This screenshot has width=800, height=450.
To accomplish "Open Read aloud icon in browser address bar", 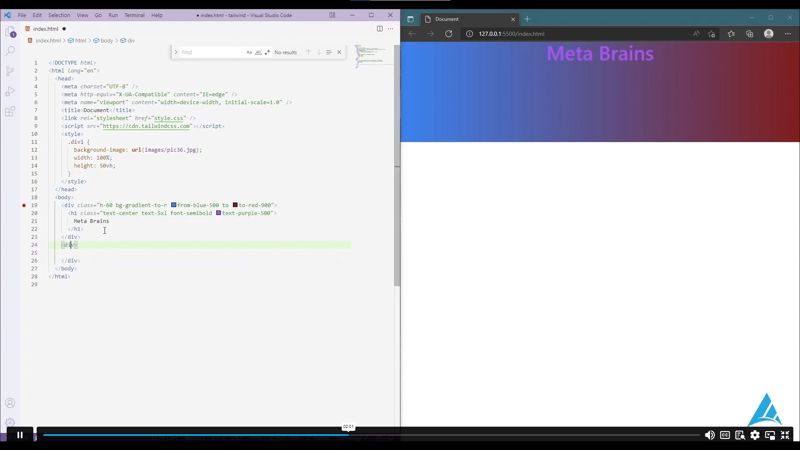I will point(696,34).
